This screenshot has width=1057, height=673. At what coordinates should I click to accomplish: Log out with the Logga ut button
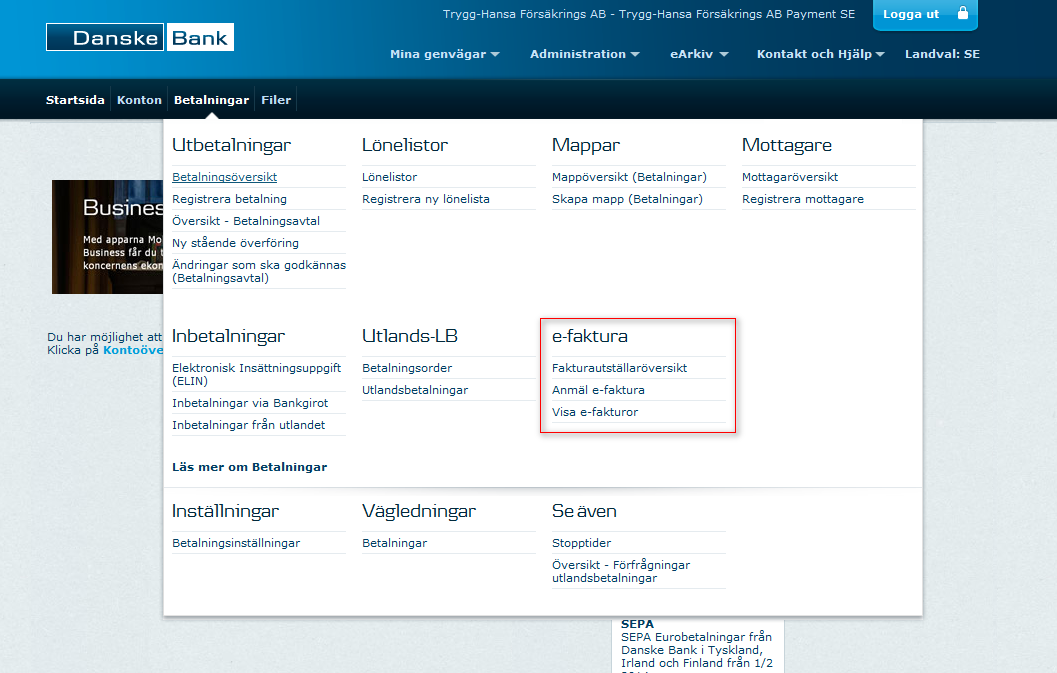point(925,14)
